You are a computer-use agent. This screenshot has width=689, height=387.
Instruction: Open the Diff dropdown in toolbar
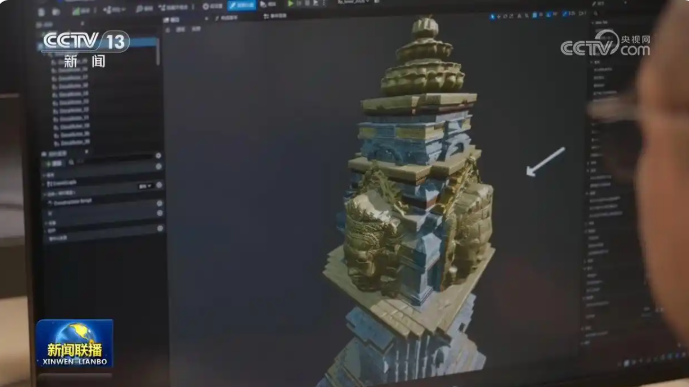tap(114, 10)
